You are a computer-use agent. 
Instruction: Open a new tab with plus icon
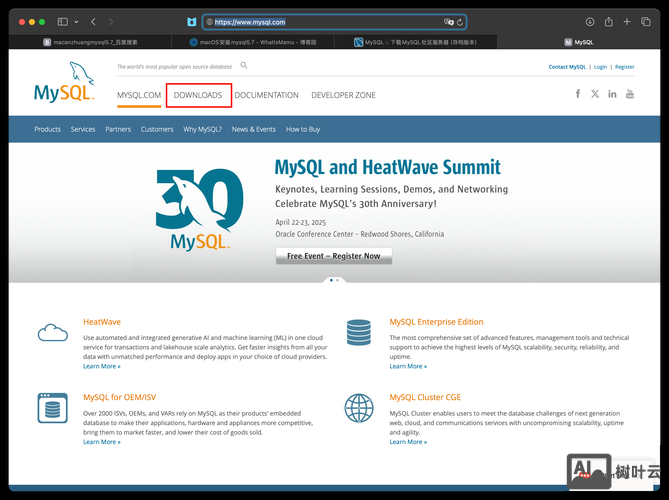click(x=627, y=21)
